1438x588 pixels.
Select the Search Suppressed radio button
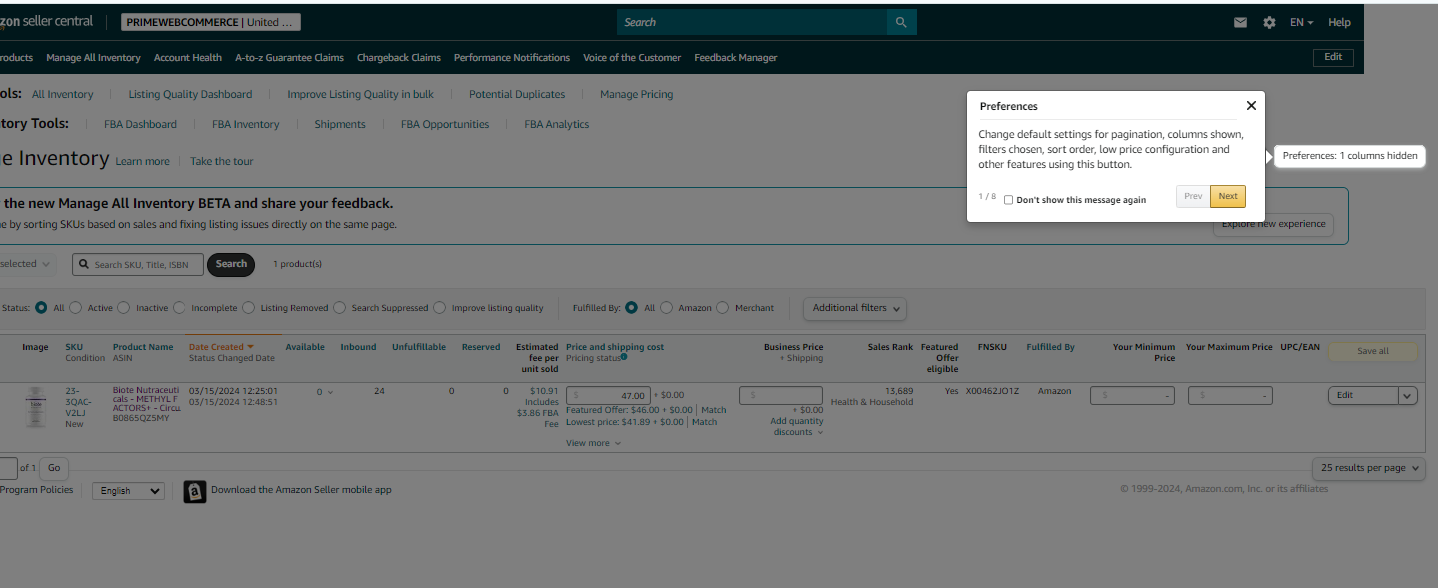coord(340,308)
